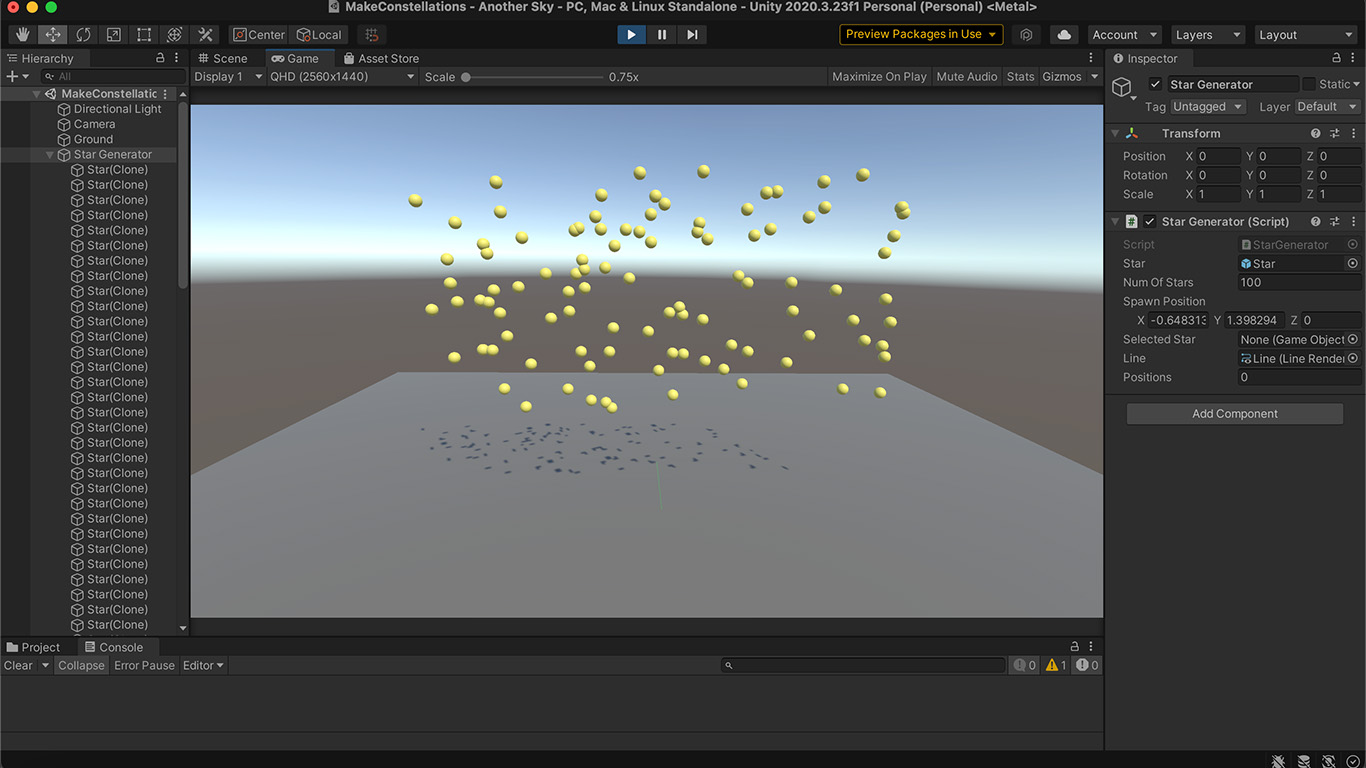Open cloud services icon
Viewport: 1366px width, 768px height.
(1064, 34)
